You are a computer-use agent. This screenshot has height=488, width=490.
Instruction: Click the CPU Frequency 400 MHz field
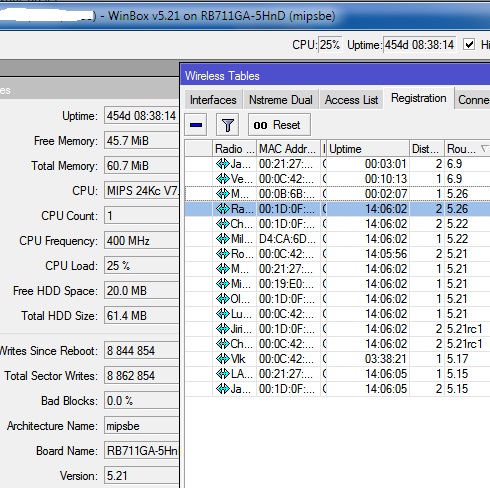coord(142,241)
